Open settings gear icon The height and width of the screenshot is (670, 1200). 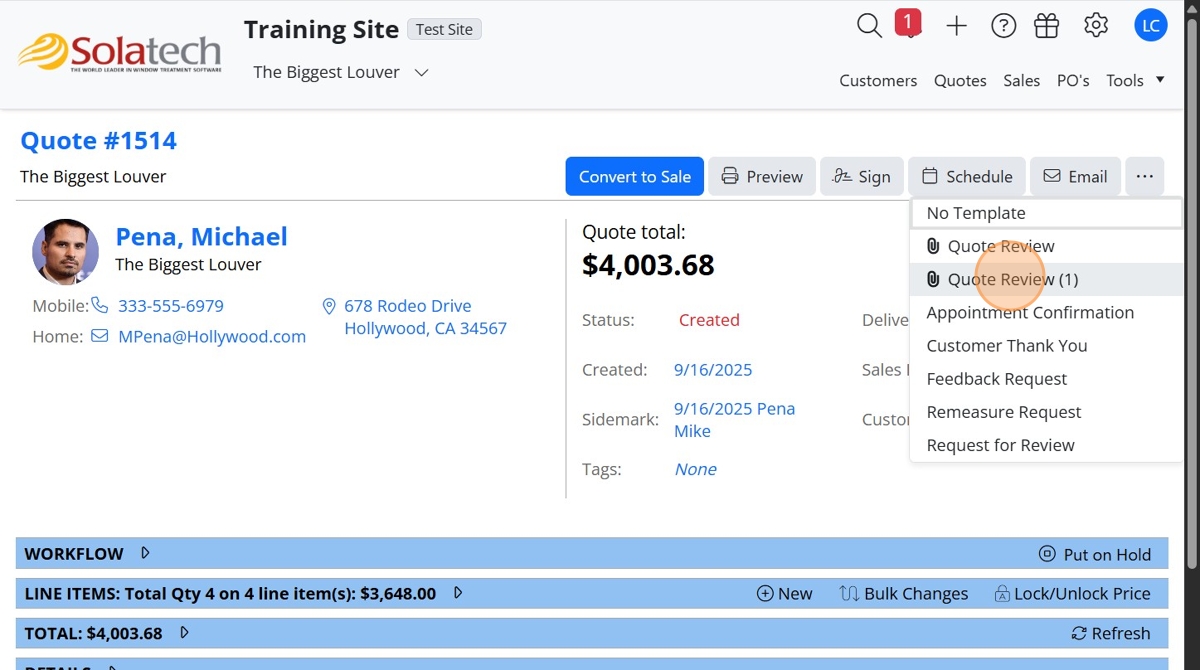(1096, 25)
